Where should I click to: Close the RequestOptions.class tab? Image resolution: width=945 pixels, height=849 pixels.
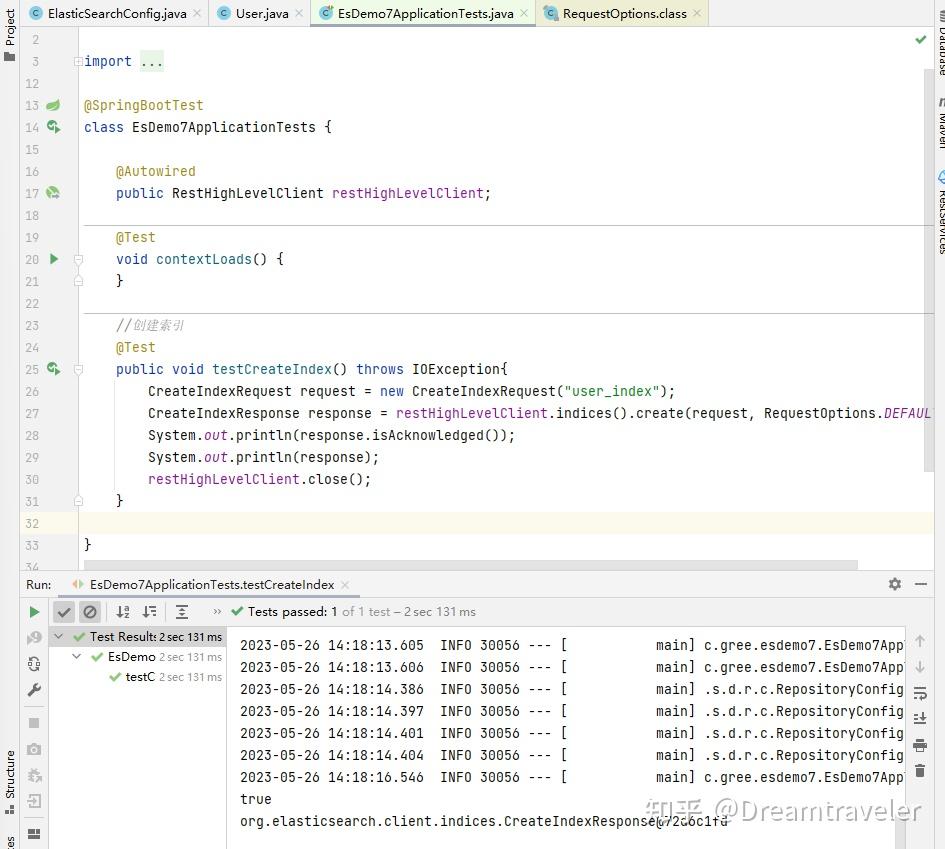pos(697,14)
